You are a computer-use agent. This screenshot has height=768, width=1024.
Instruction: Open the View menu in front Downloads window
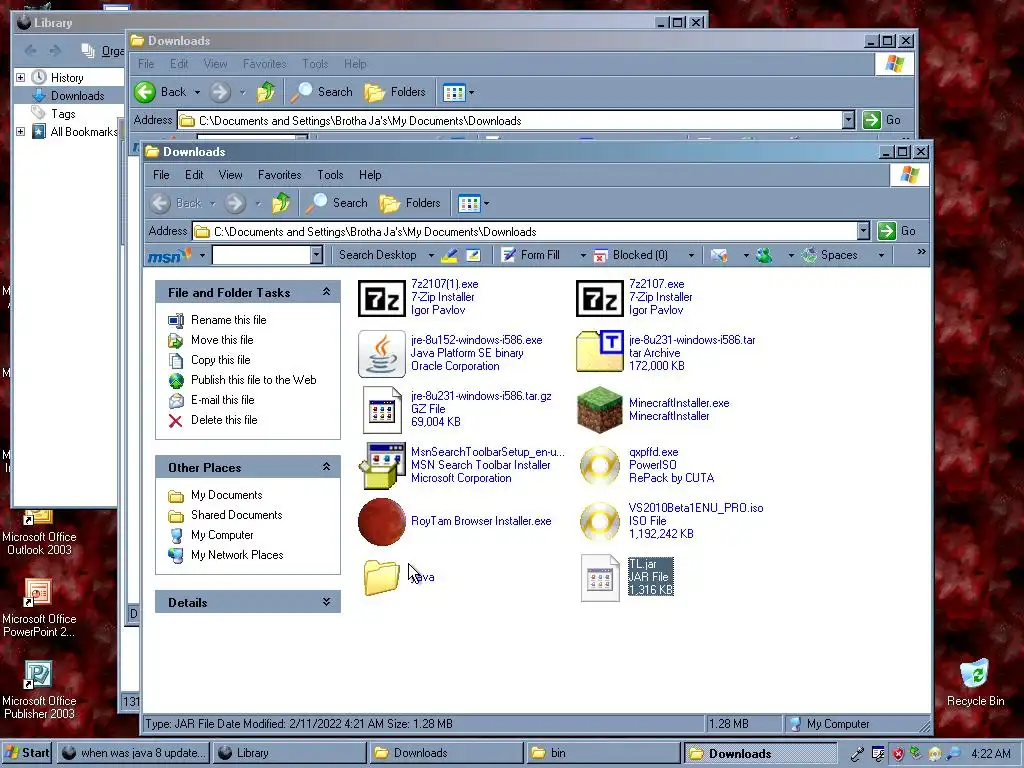[231, 175]
